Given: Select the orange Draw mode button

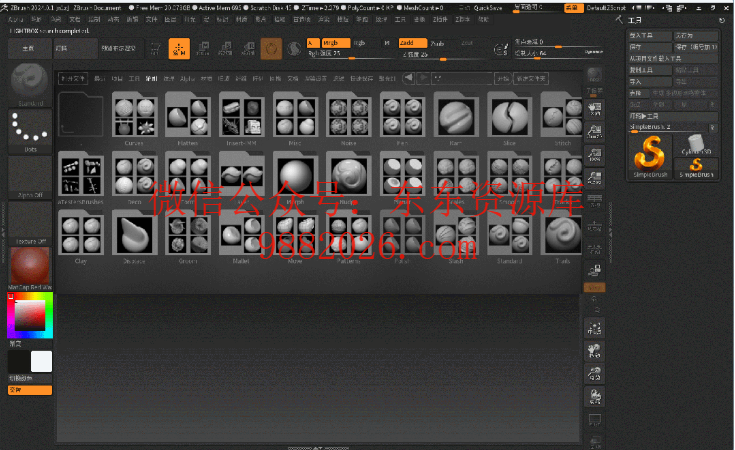Looking at the screenshot, I should (x=179, y=48).
